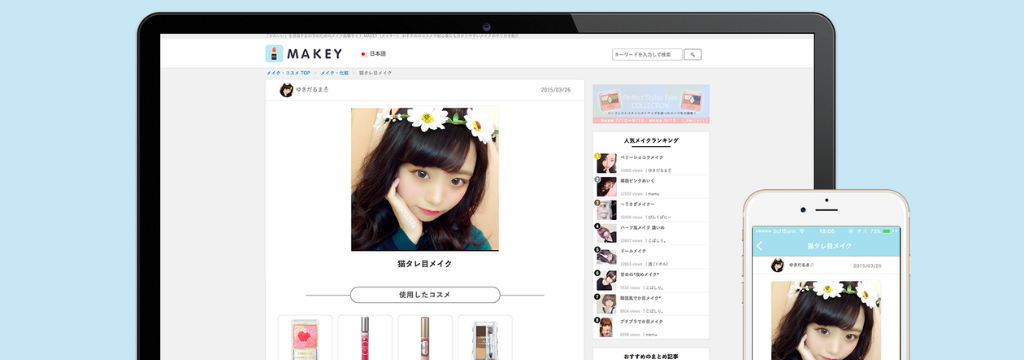This screenshot has height=360, width=1024.
Task: Open the red lip gloss product thumbnail
Action: pyautogui.click(x=365, y=337)
